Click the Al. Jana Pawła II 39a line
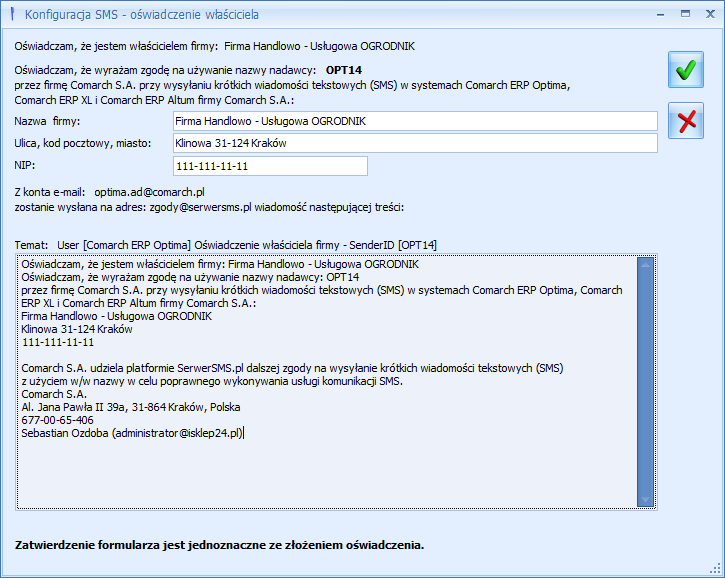The width and height of the screenshot is (725, 578). 131,407
